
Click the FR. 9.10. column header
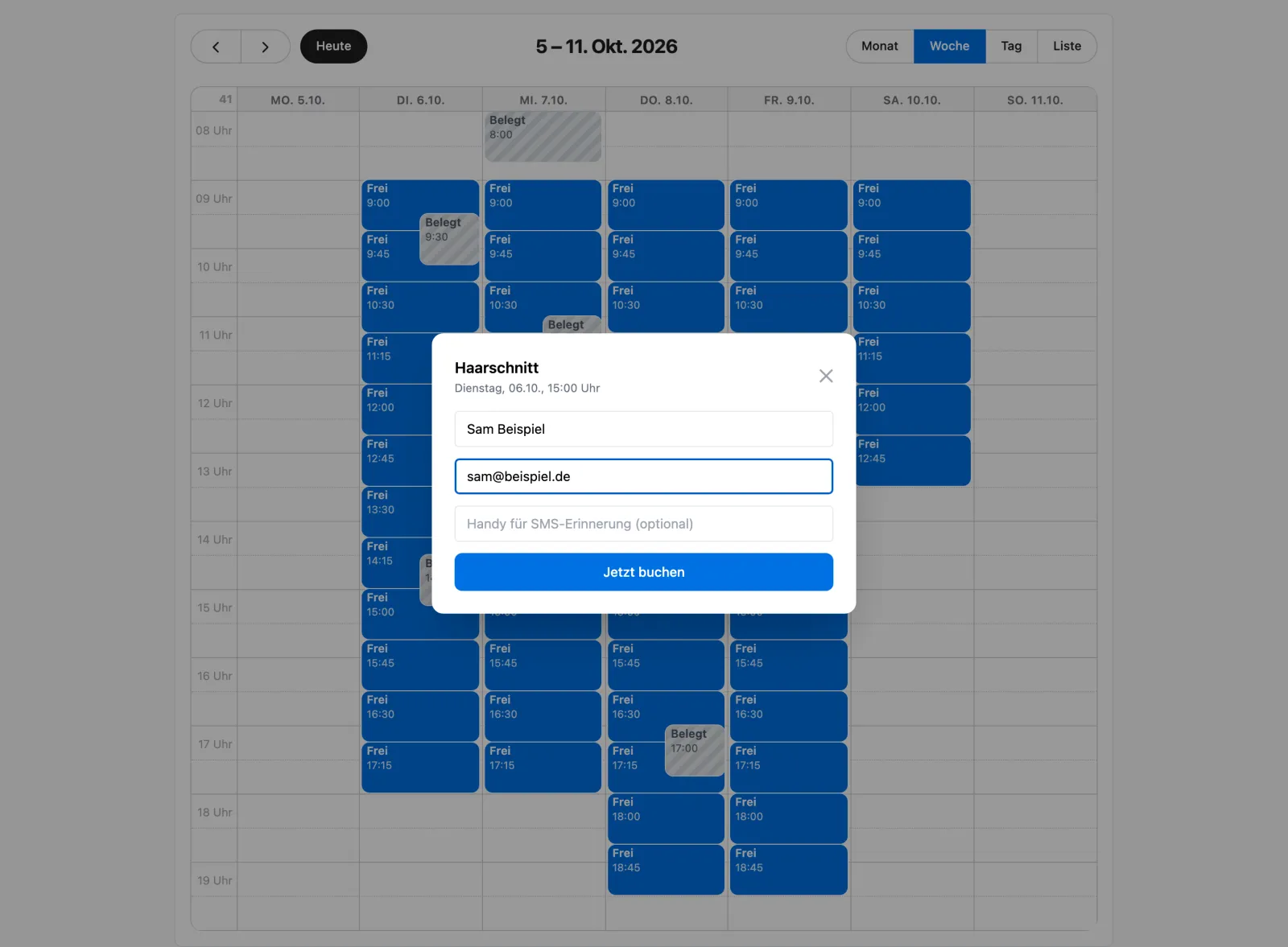tap(789, 100)
